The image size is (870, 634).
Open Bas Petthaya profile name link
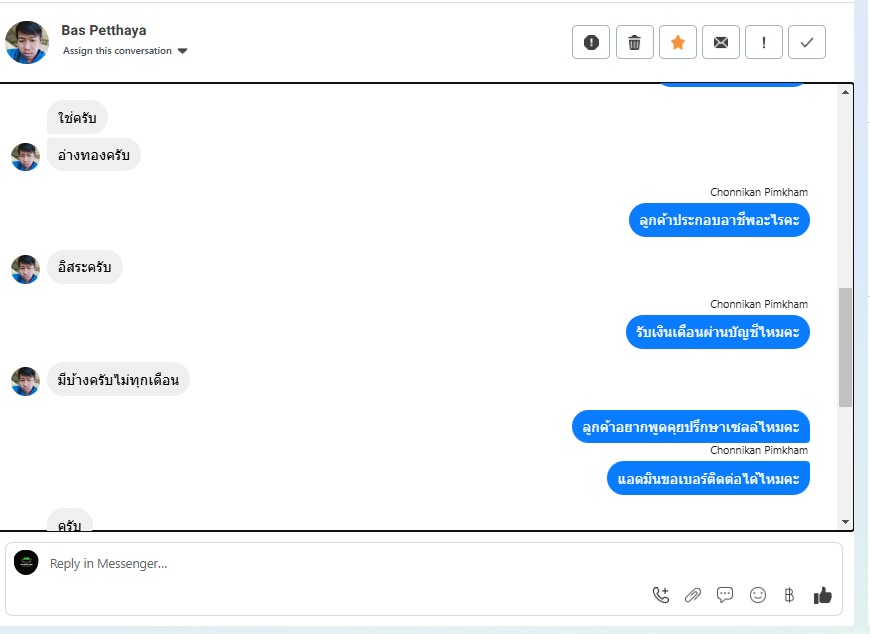(x=104, y=30)
